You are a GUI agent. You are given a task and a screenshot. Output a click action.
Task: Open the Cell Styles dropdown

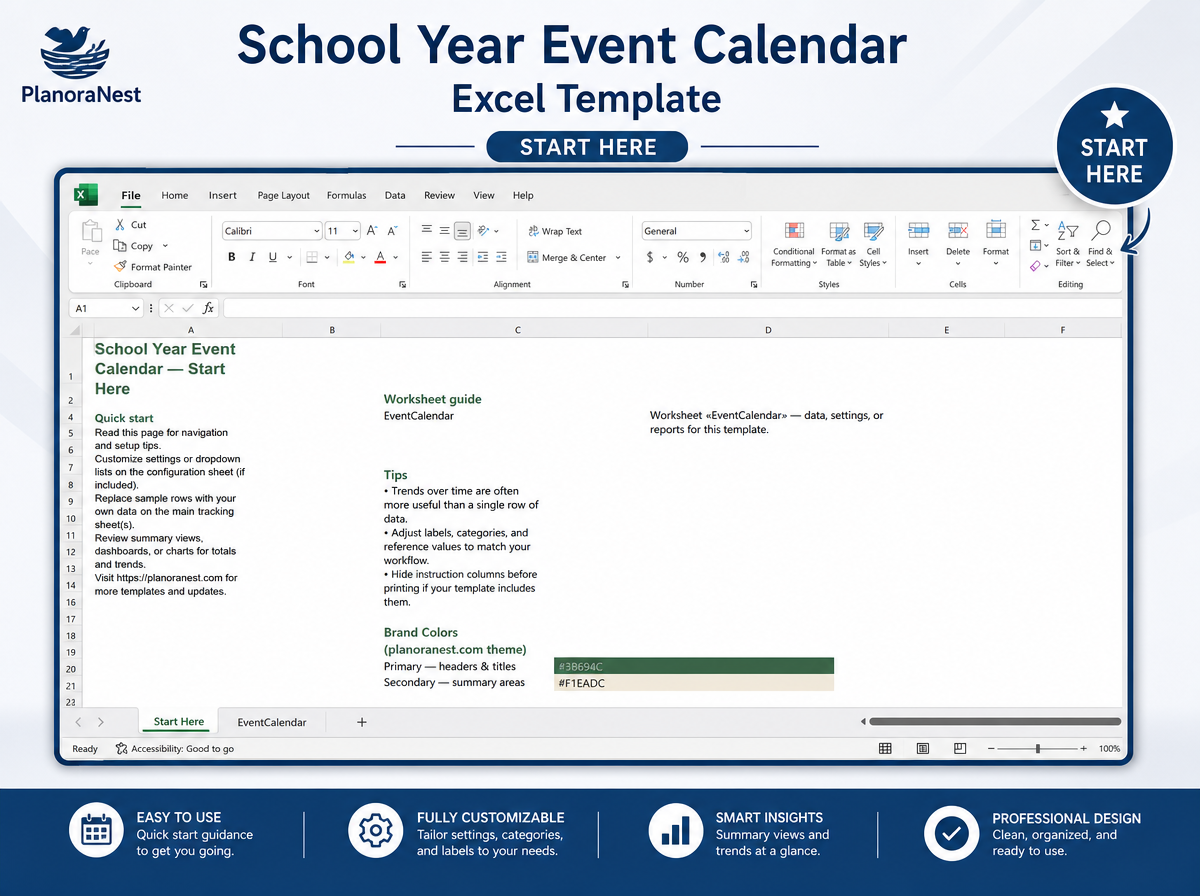click(873, 245)
